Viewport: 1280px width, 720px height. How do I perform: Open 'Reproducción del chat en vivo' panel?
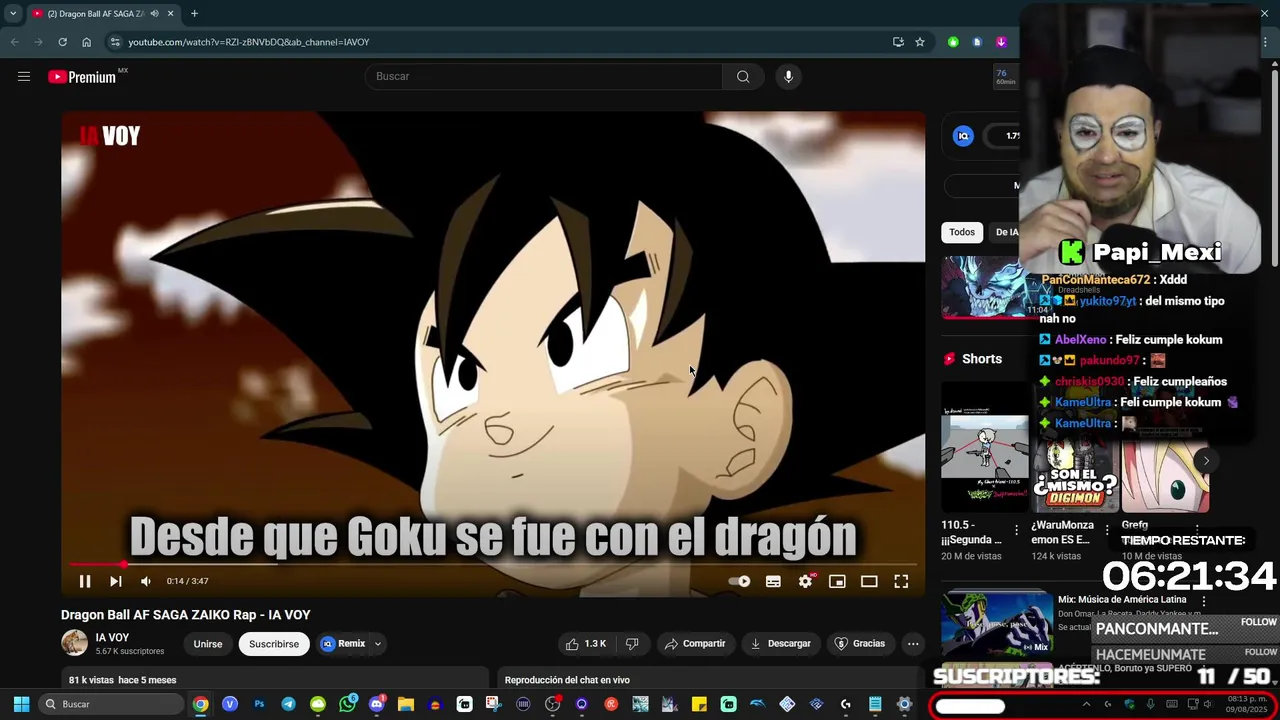tap(567, 680)
